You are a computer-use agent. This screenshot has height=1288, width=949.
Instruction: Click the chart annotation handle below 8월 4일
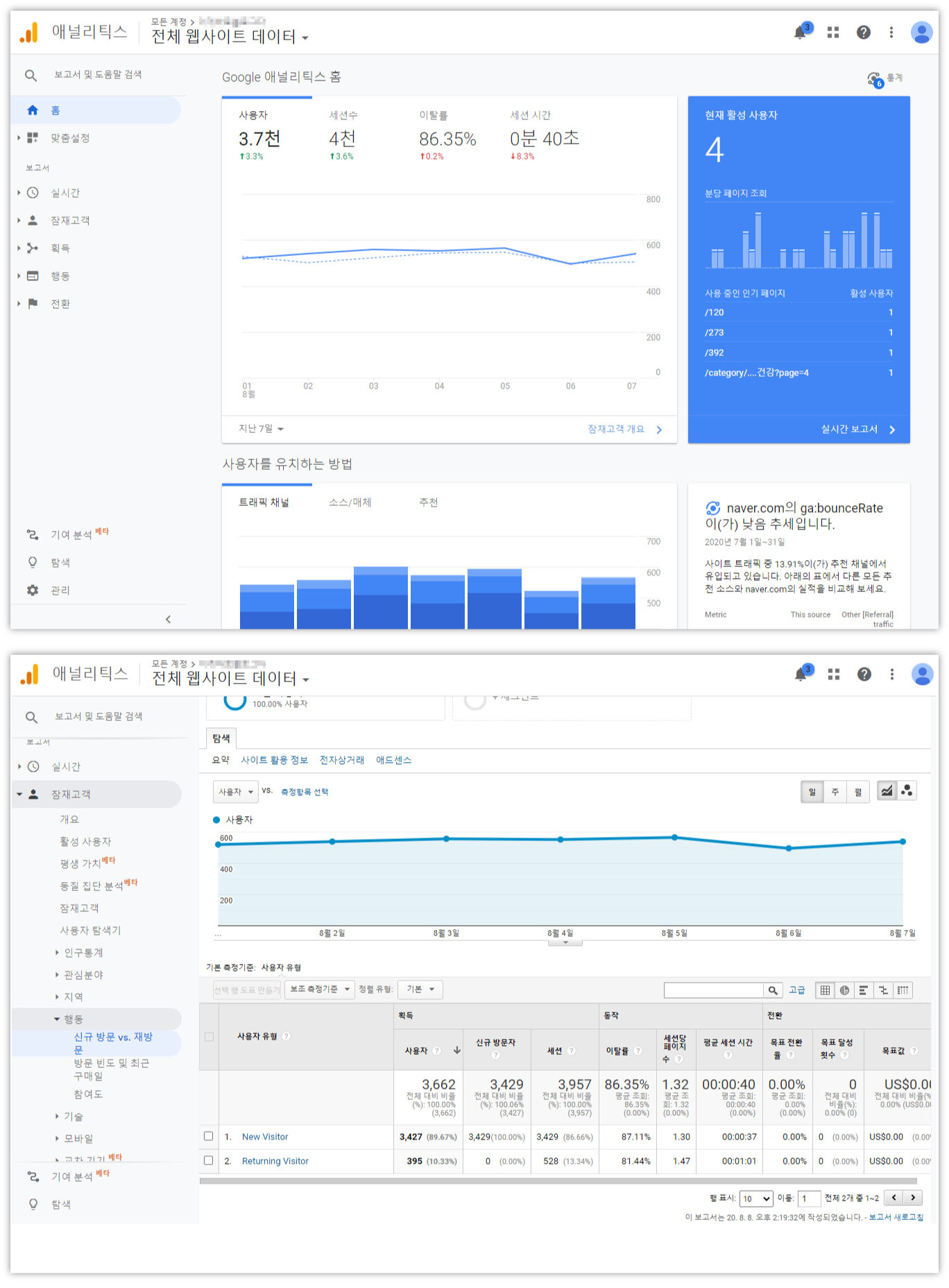tap(565, 942)
